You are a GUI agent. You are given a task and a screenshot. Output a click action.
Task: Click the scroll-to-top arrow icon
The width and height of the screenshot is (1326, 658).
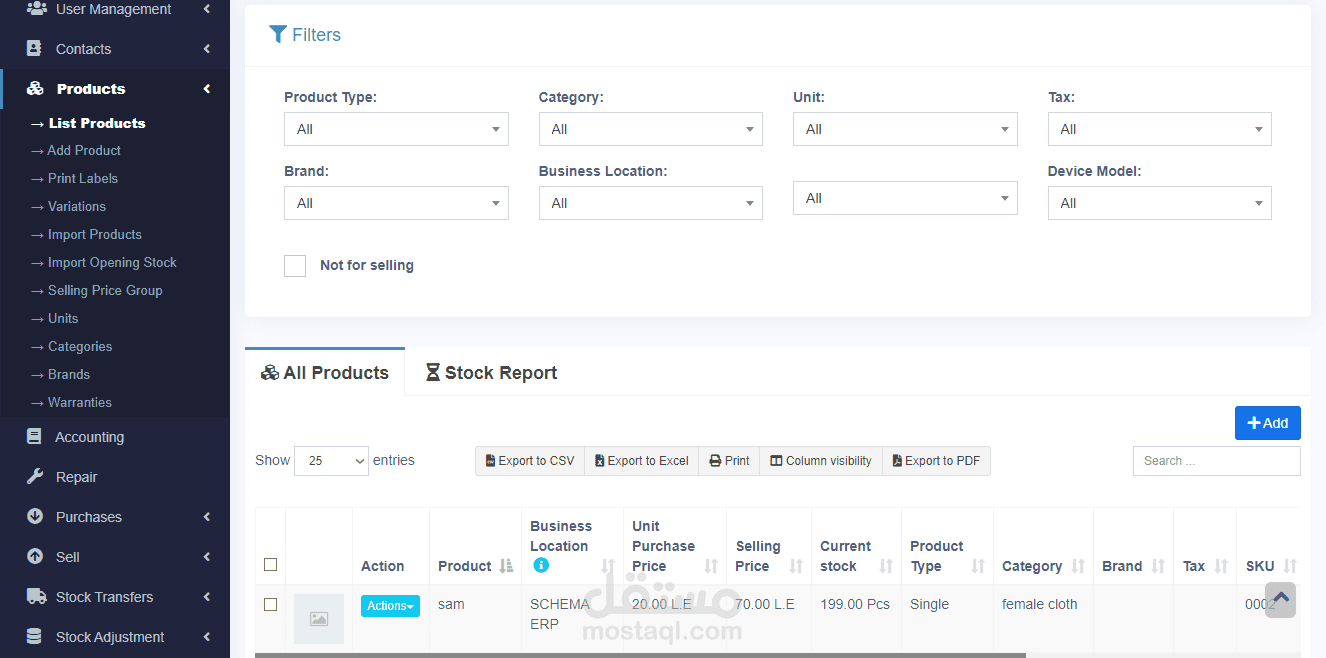point(1280,599)
